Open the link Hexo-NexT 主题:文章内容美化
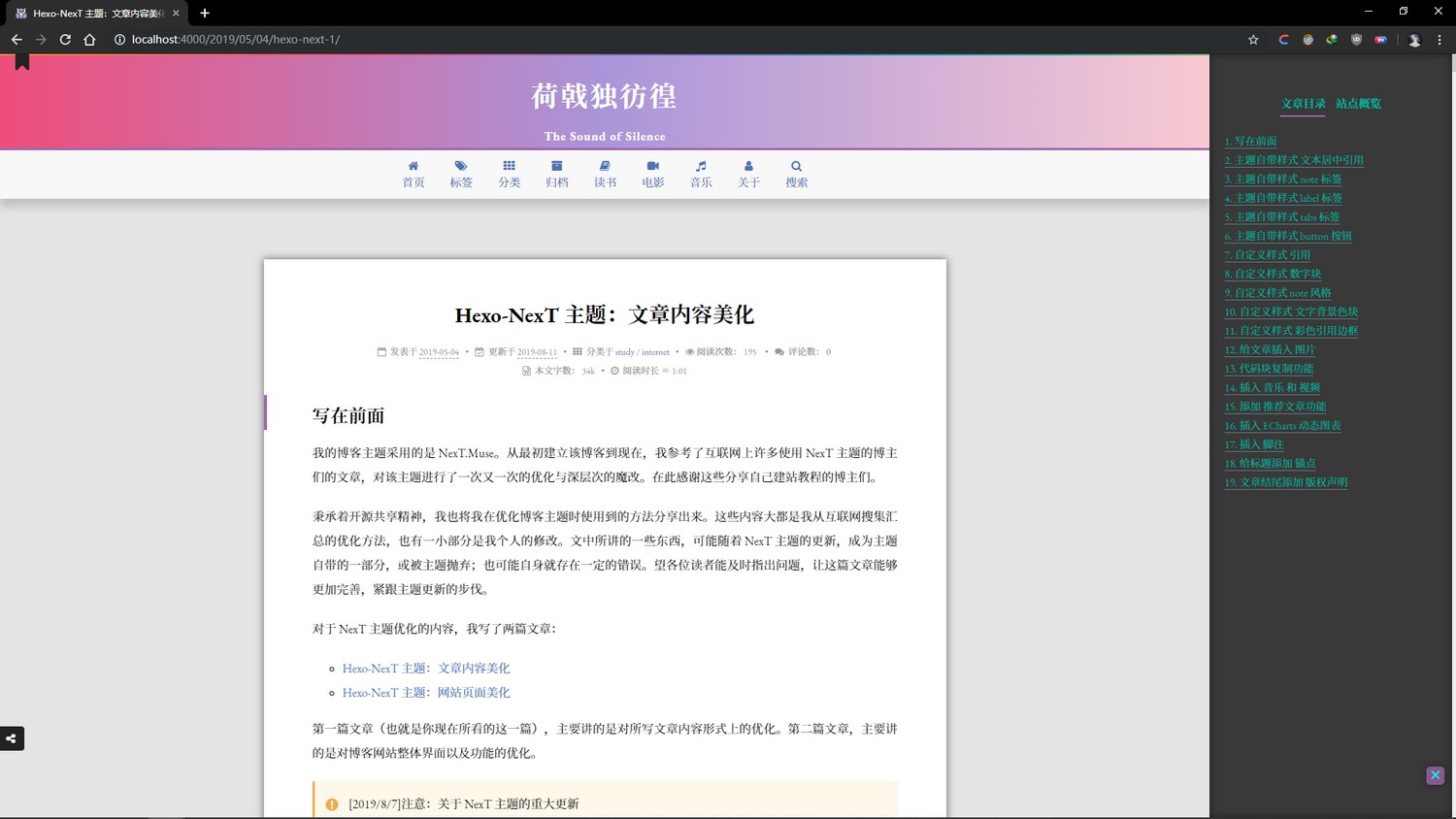 426,669
